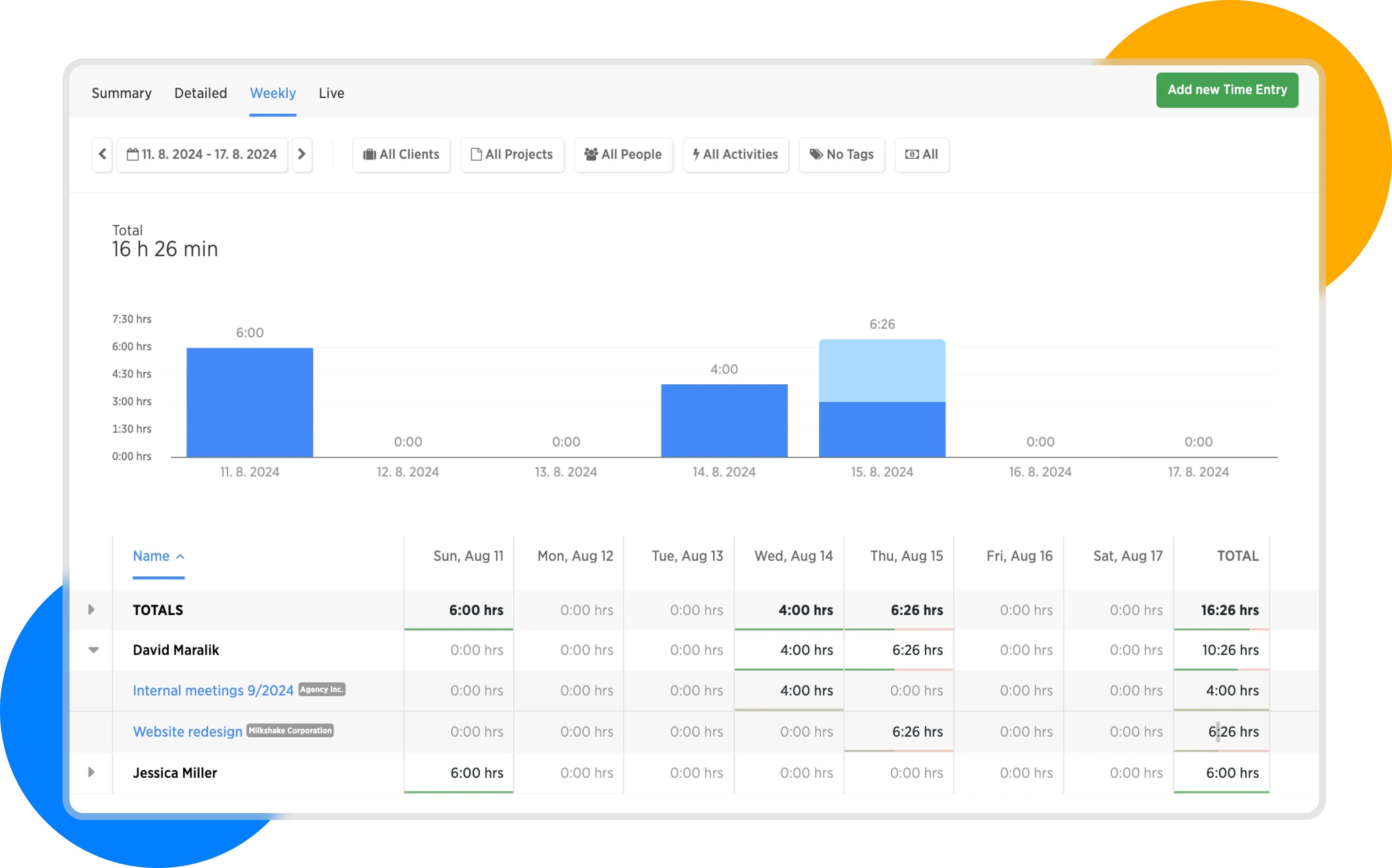Screen dimensions: 1392x868
Task: Expand the TOTALS row
Action: pos(91,610)
